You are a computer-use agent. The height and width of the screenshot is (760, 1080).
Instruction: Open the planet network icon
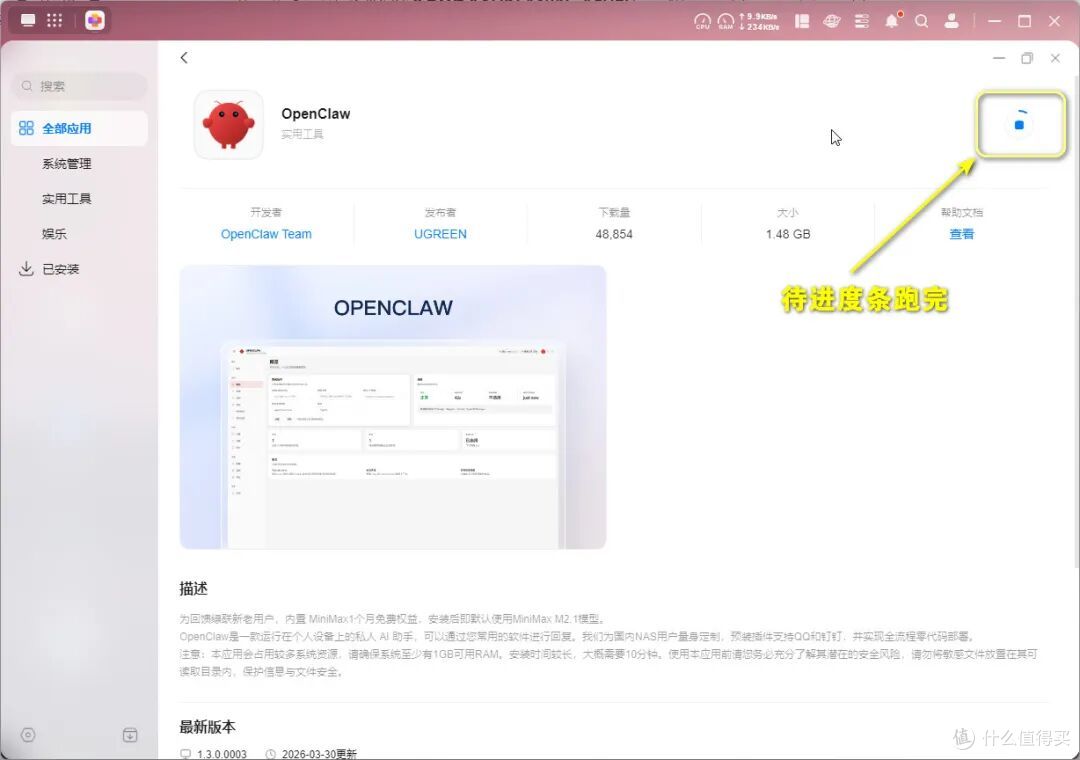pos(832,21)
